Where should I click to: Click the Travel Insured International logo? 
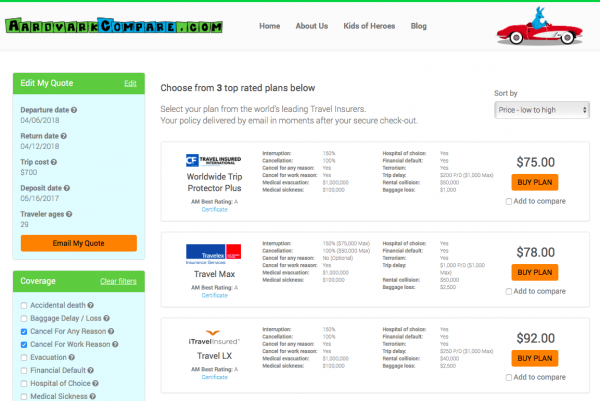(214, 160)
